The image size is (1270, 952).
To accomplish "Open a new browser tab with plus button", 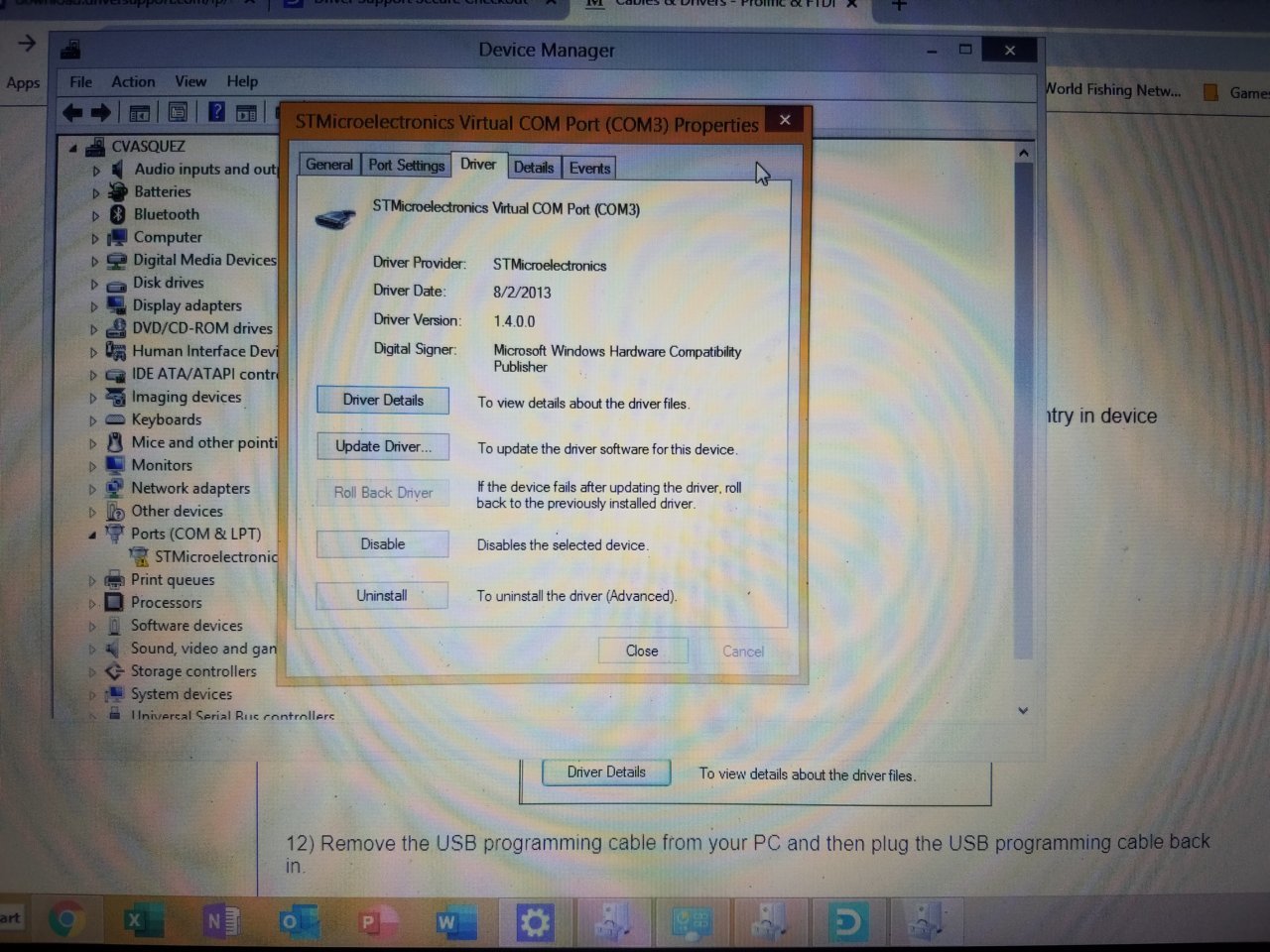I will point(899,5).
